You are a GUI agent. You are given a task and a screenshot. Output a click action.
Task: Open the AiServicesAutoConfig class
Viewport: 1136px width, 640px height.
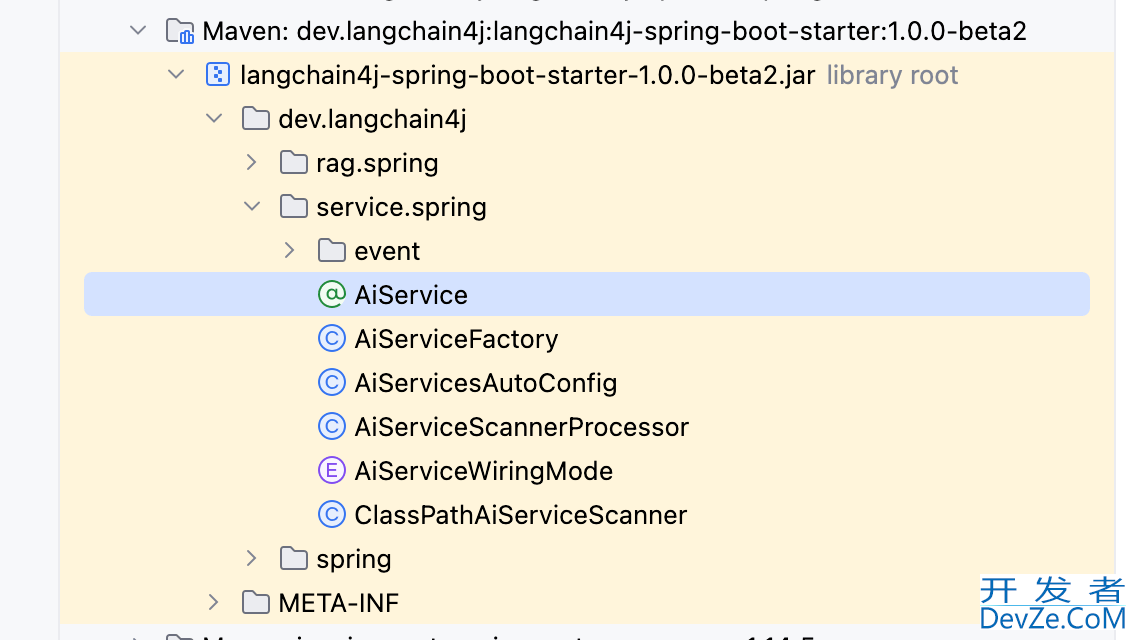pos(485,383)
